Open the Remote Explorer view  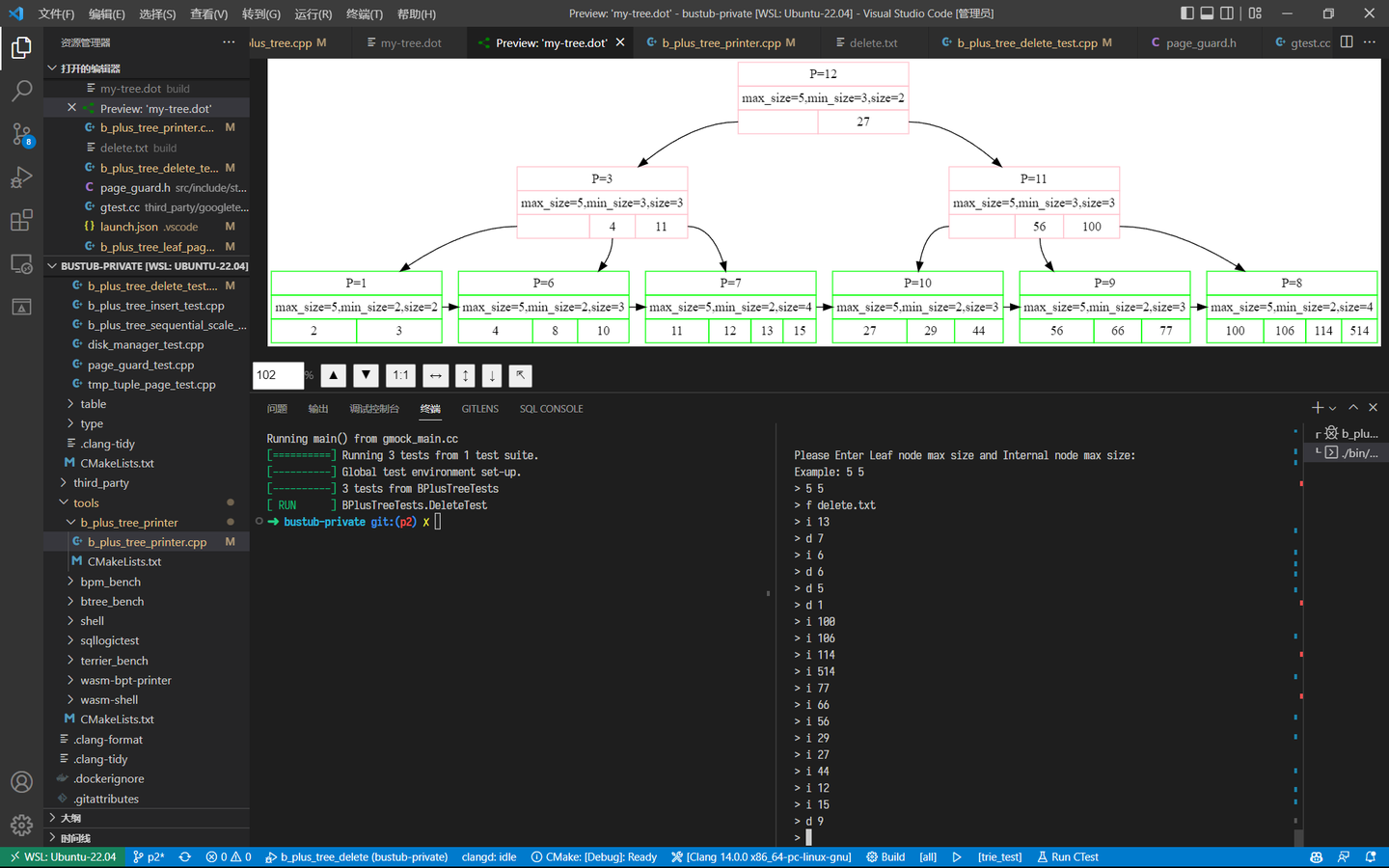point(21,264)
